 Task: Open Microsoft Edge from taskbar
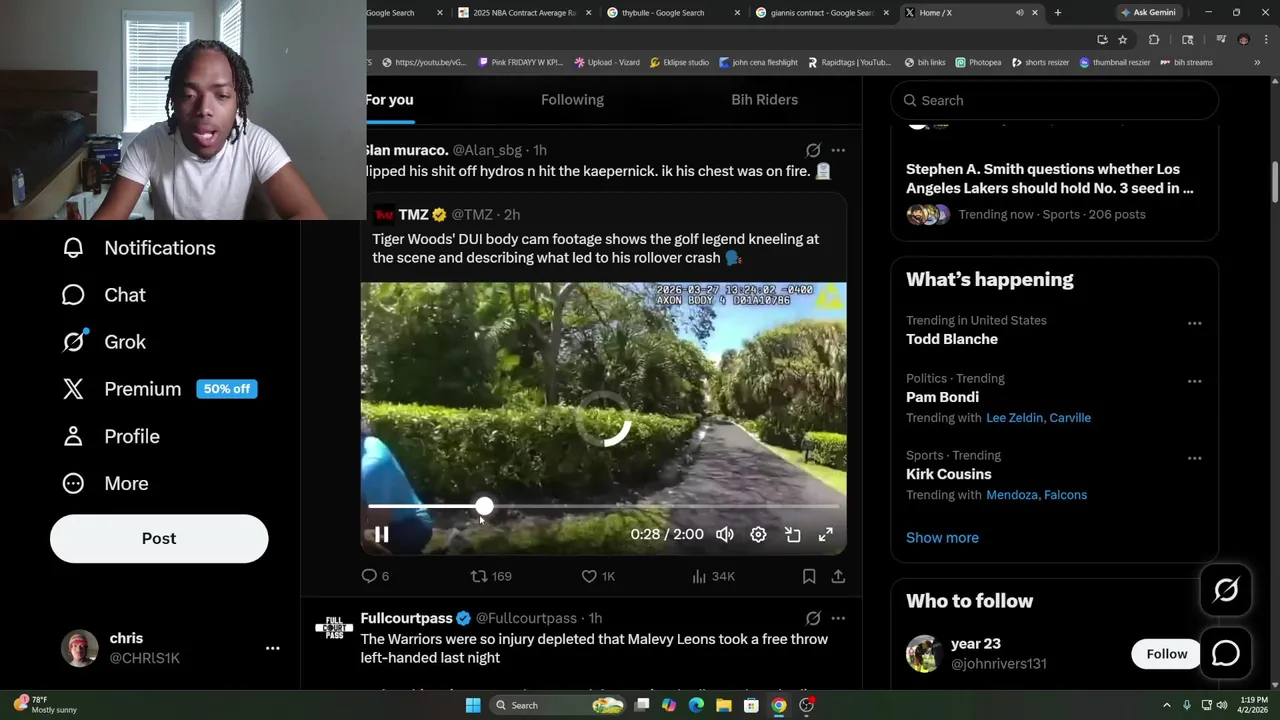tap(696, 705)
